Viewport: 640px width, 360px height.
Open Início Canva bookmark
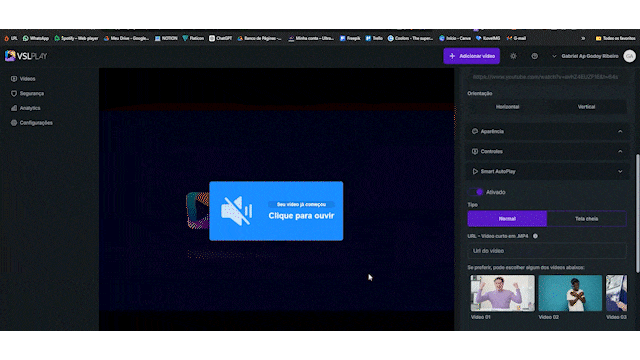click(455, 38)
